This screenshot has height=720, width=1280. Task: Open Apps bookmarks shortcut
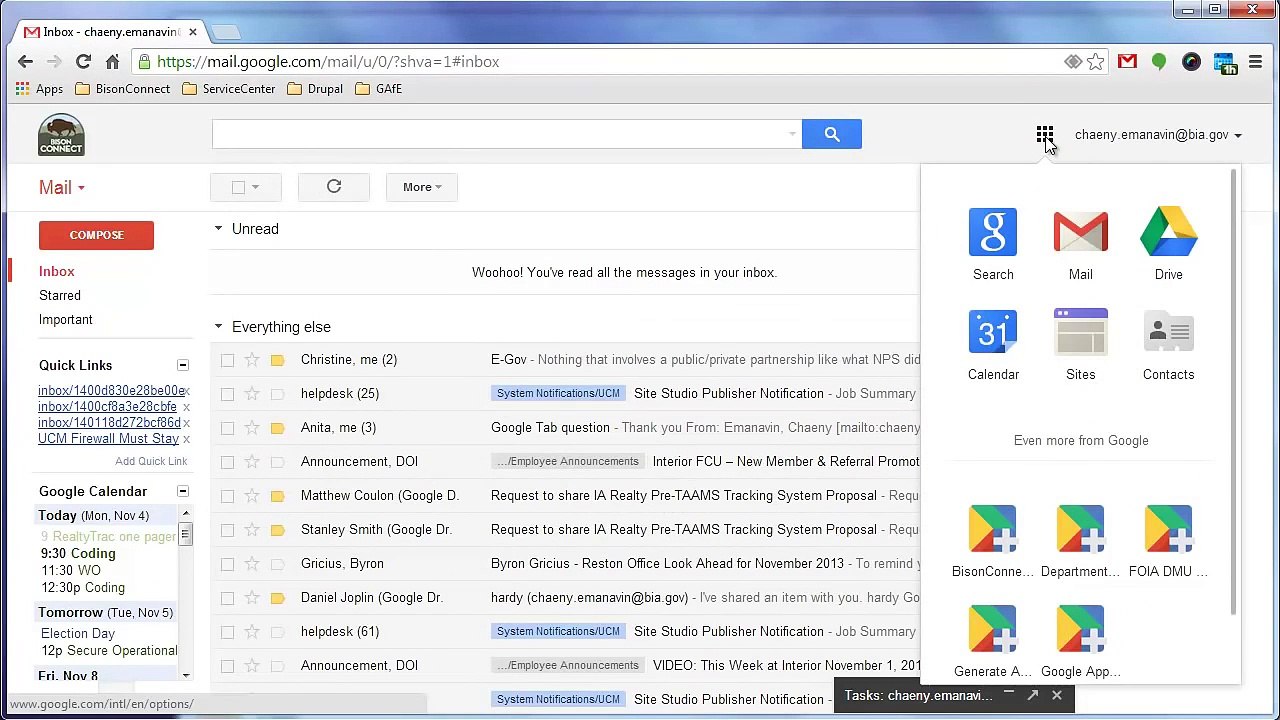[x=39, y=89]
